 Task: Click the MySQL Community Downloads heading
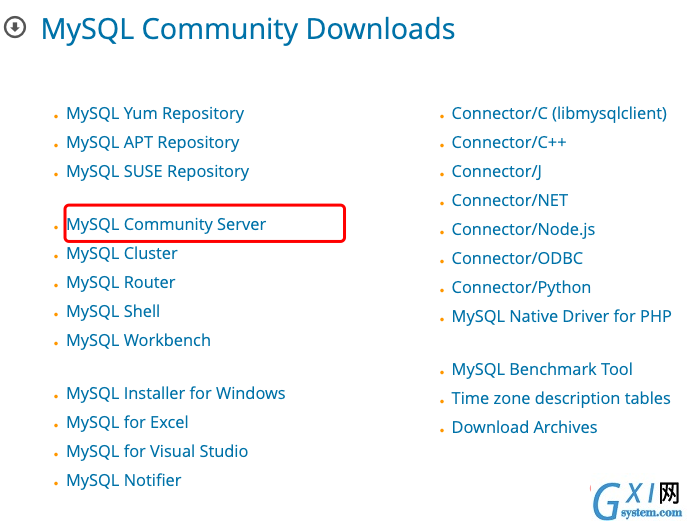248,29
